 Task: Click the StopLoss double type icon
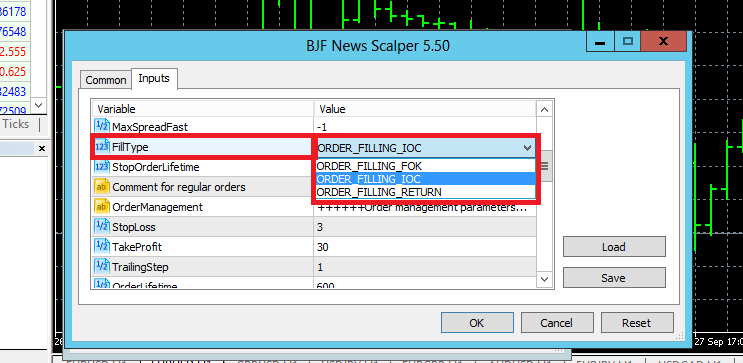pos(102,227)
